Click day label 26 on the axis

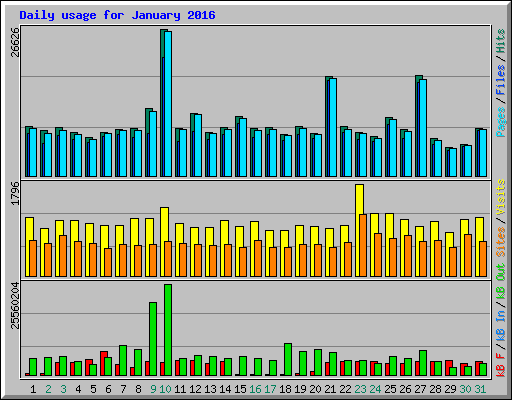pyautogui.click(x=405, y=389)
